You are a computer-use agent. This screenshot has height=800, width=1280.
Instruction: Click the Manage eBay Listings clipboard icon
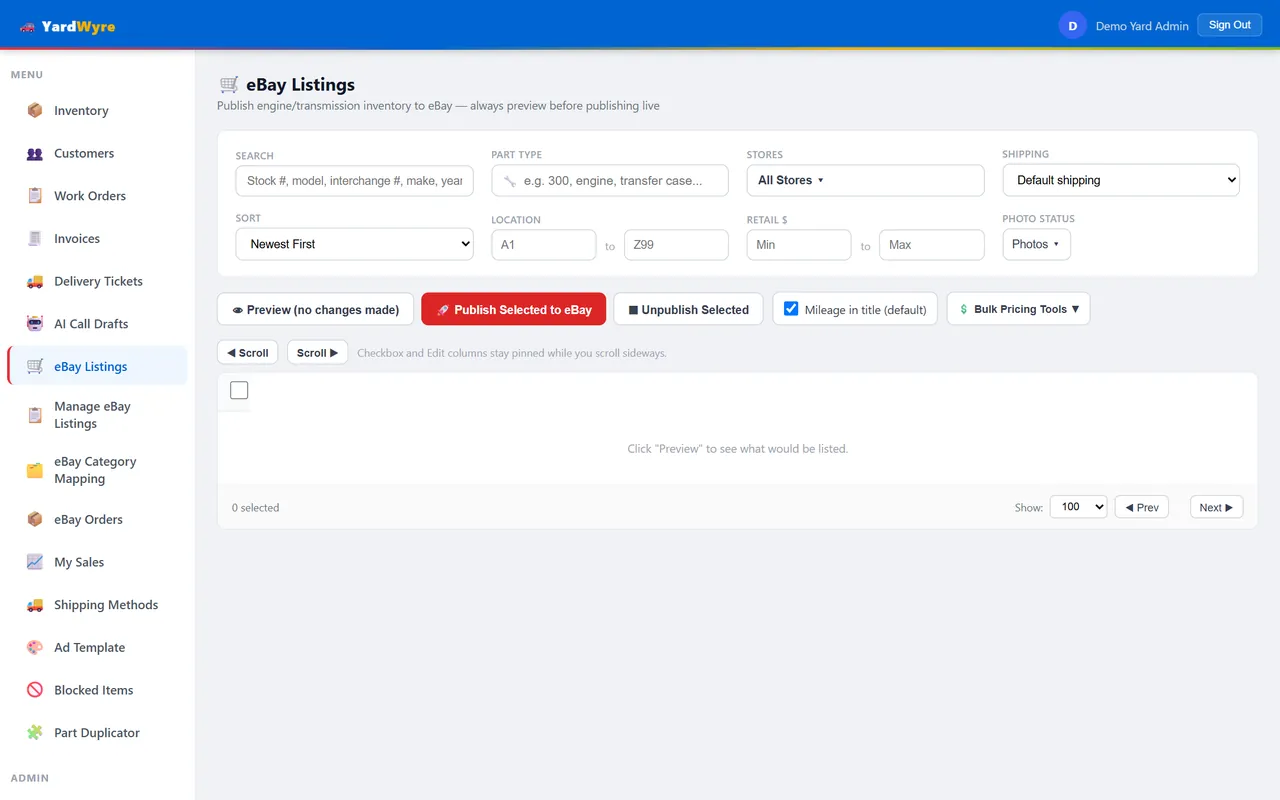coord(35,415)
